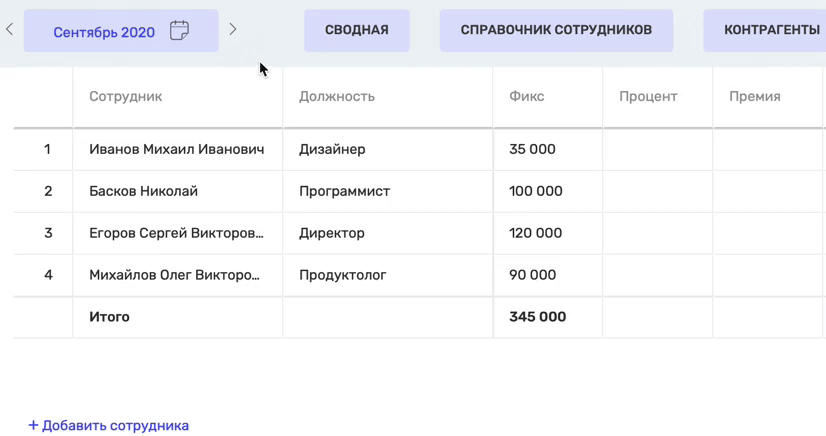This screenshot has width=826, height=436.
Task: Click Добавить сотрудника link
Action: (x=108, y=425)
